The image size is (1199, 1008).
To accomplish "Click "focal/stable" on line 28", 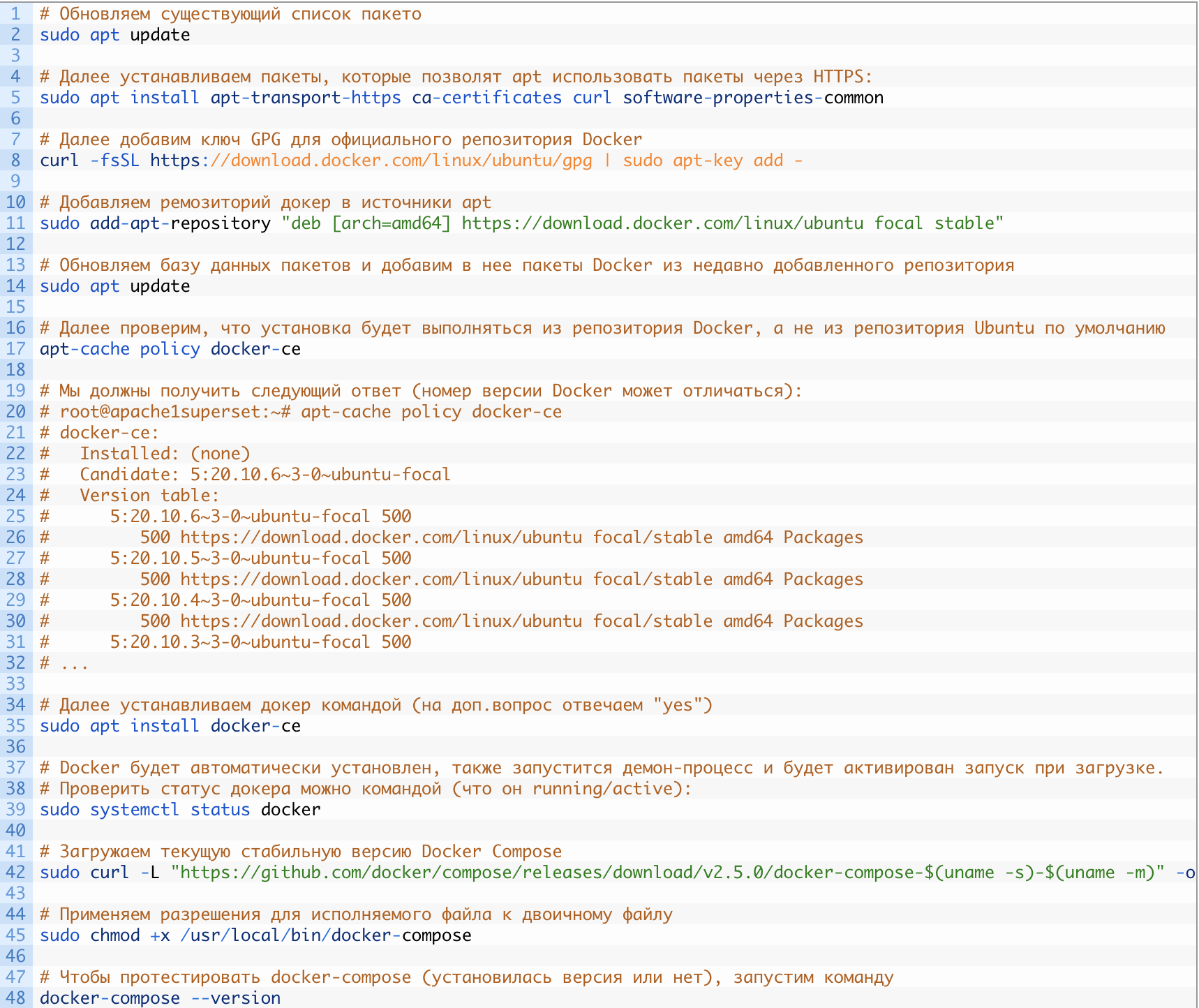I will [653, 579].
